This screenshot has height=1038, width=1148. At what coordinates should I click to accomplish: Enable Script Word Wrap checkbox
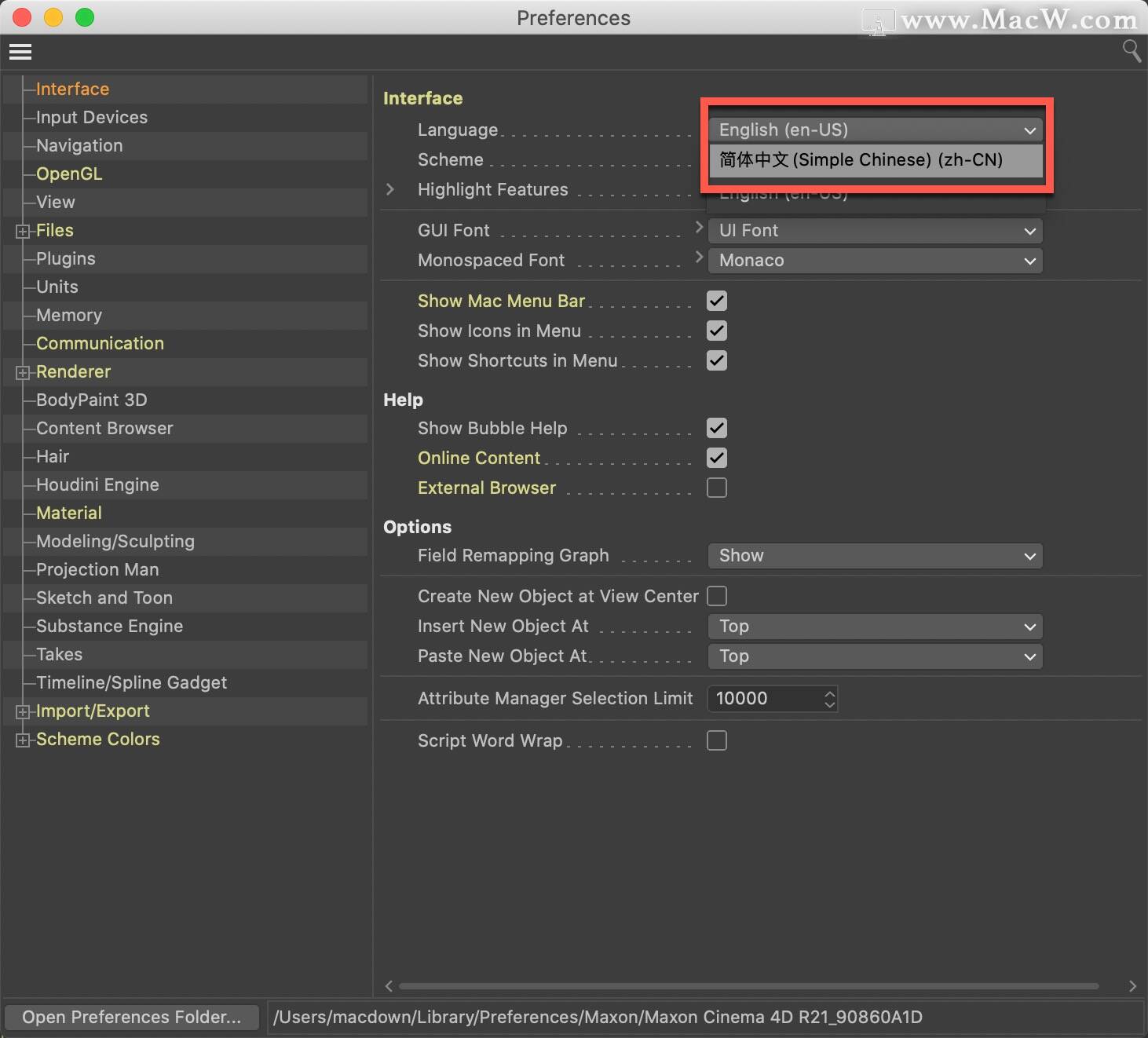pos(717,740)
